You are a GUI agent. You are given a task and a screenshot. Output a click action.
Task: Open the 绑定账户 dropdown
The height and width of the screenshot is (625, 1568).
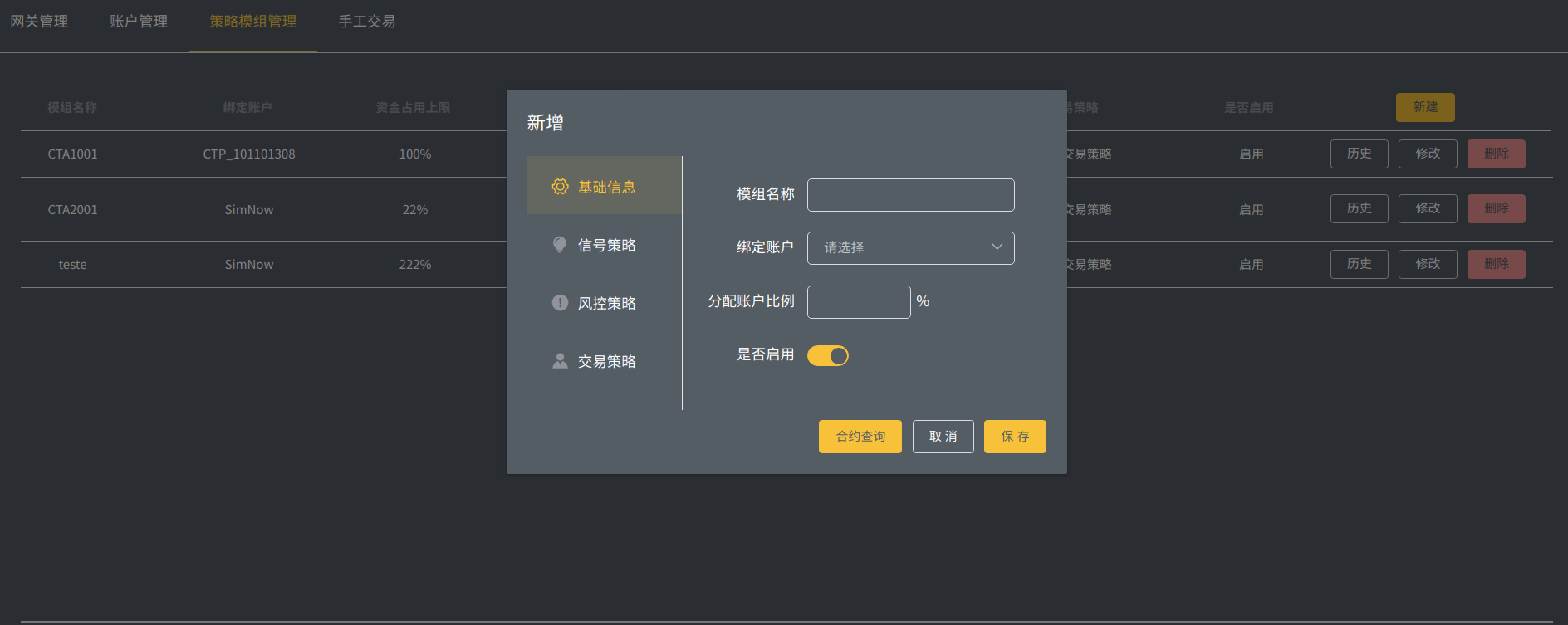tap(909, 247)
